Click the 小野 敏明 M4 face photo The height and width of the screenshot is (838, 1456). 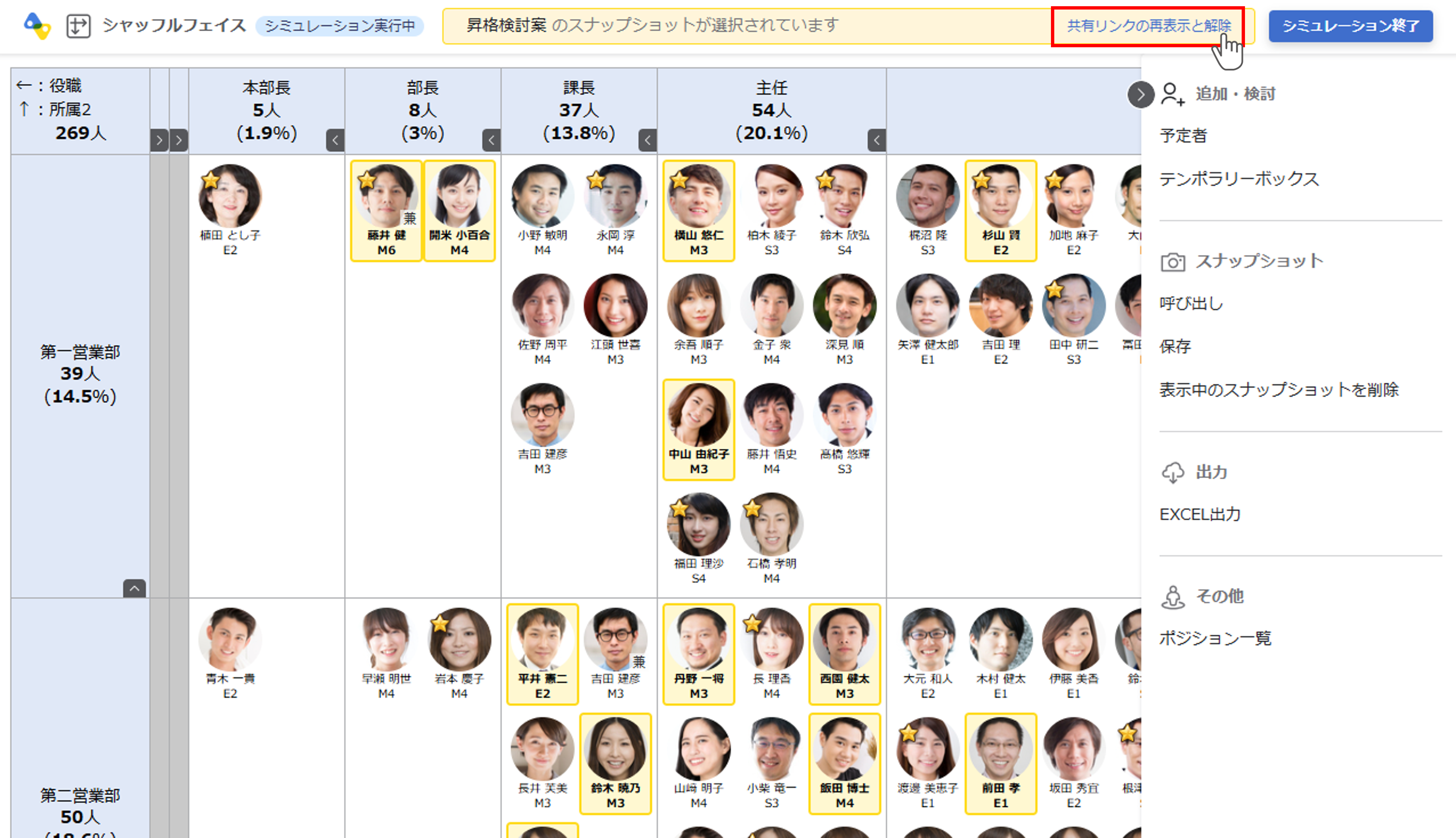pos(542,196)
